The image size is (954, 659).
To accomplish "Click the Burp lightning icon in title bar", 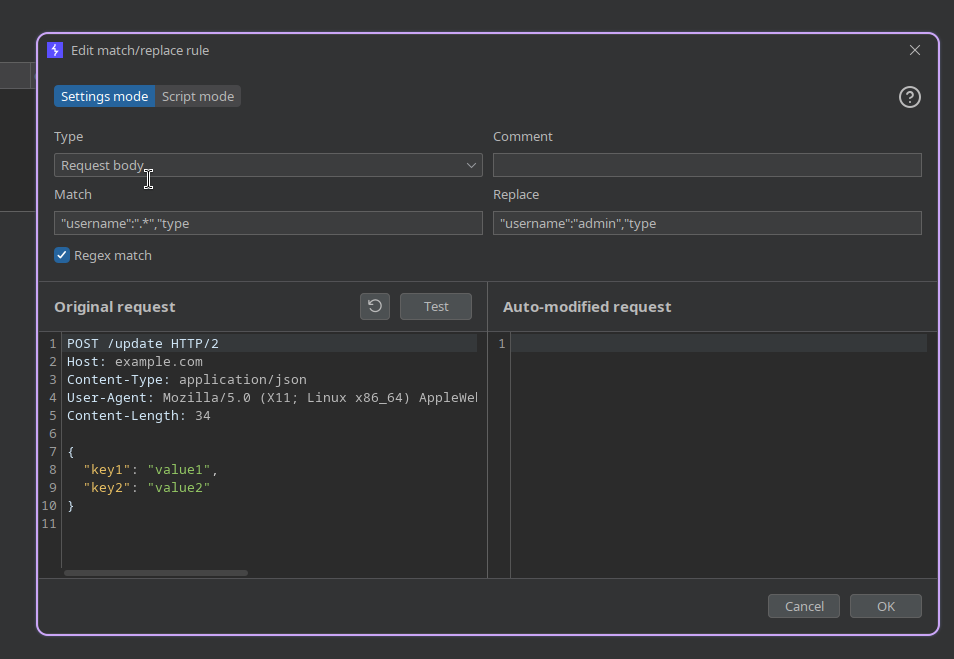I will 55,50.
